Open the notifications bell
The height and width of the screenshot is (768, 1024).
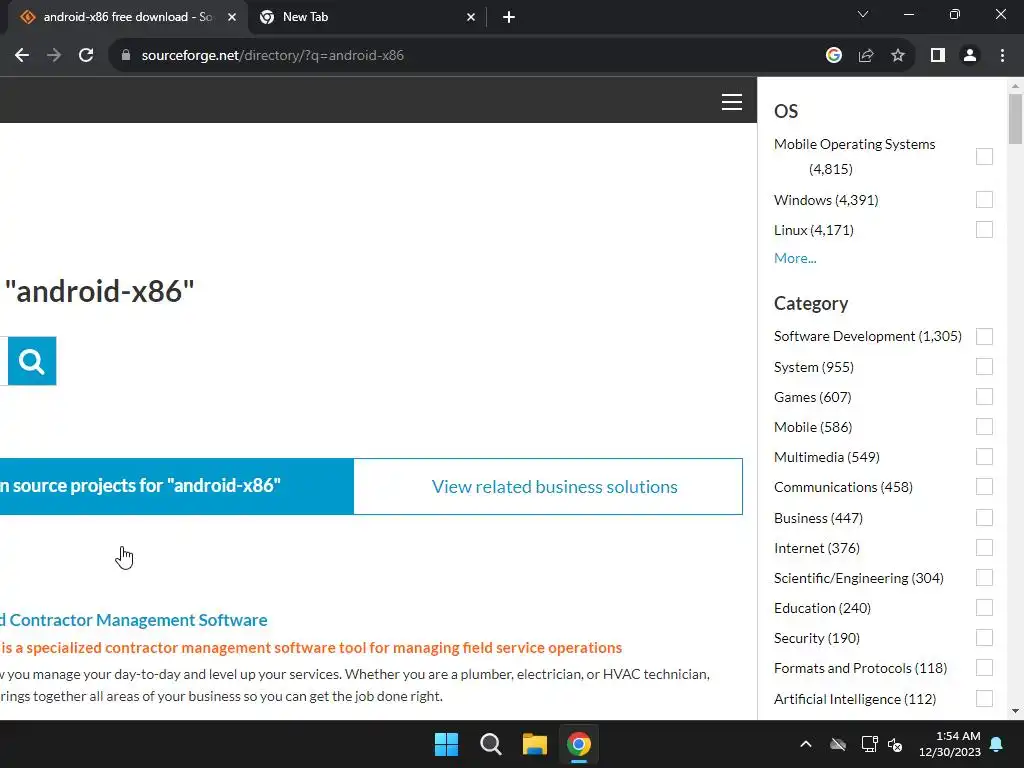coord(997,744)
